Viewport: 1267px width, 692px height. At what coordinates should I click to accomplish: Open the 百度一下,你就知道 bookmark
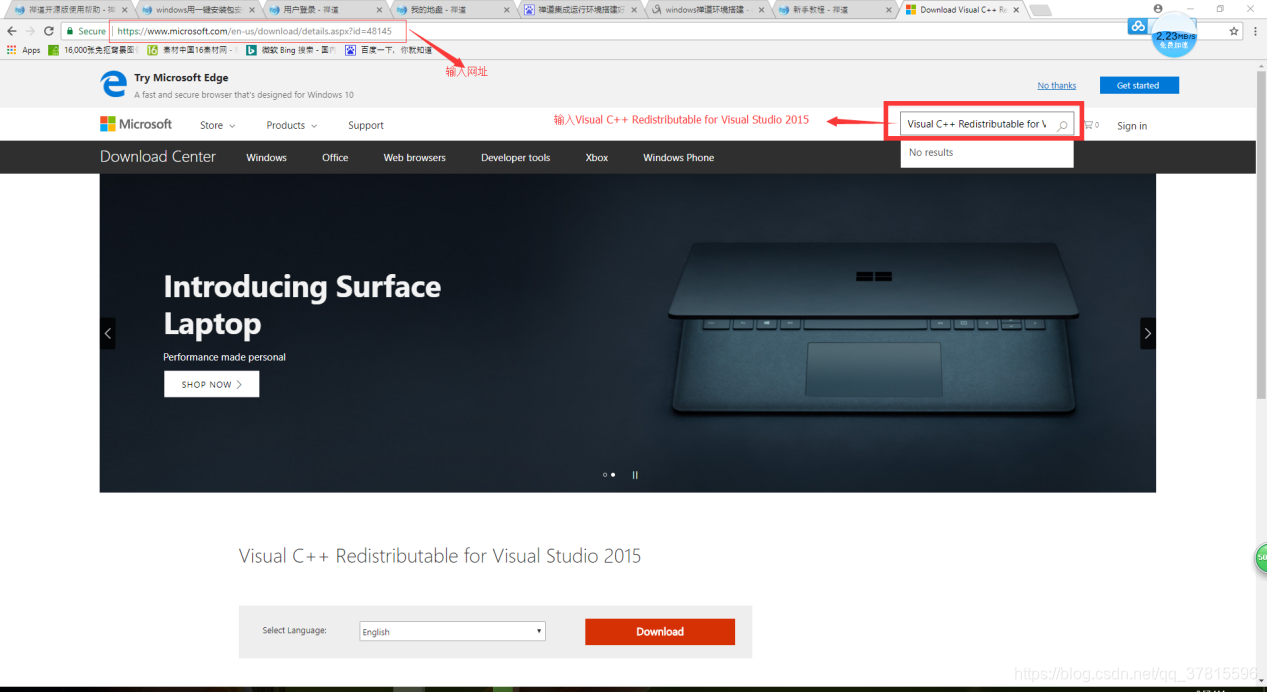[x=389, y=49]
